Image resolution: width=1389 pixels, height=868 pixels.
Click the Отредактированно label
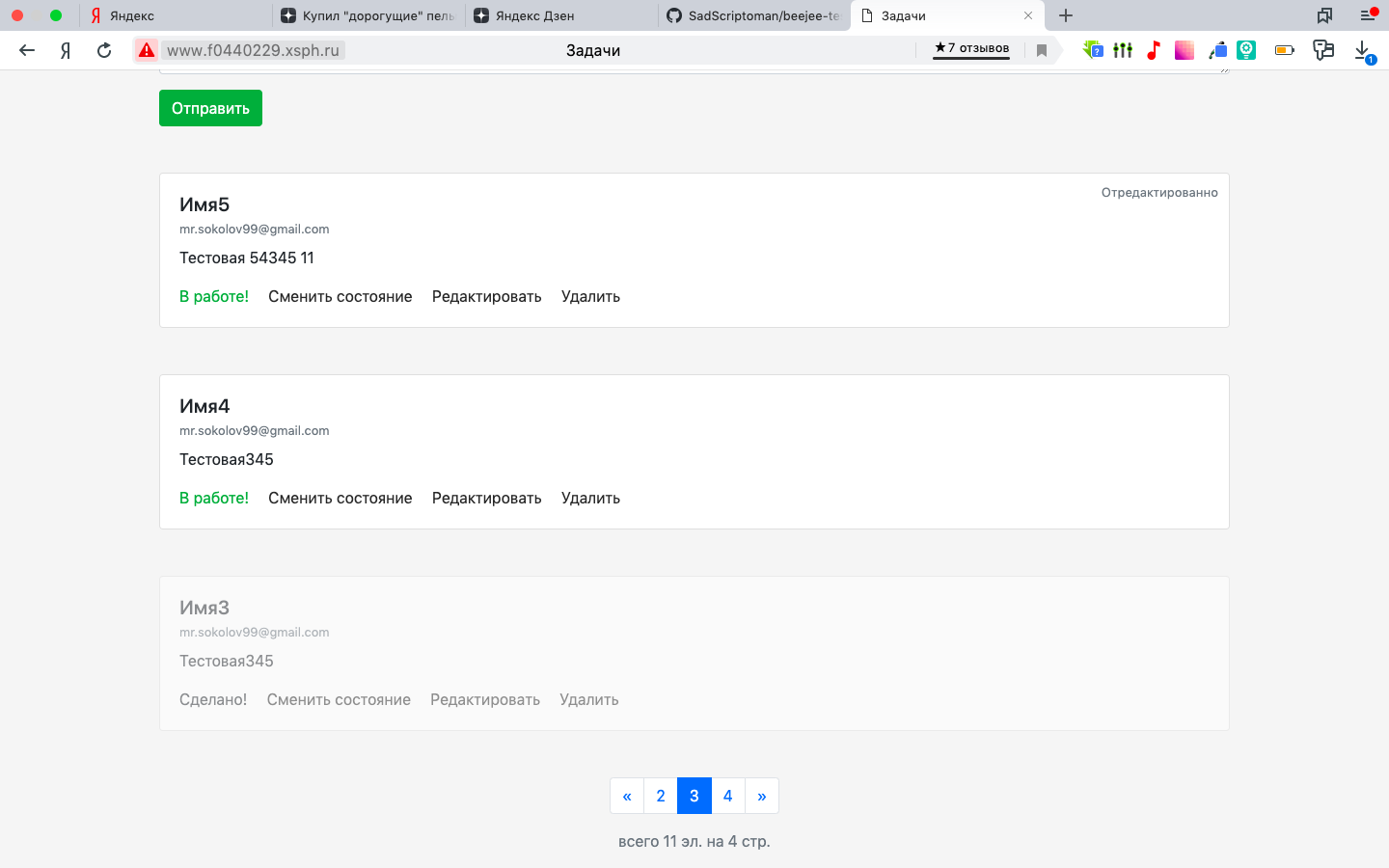[x=1159, y=192]
